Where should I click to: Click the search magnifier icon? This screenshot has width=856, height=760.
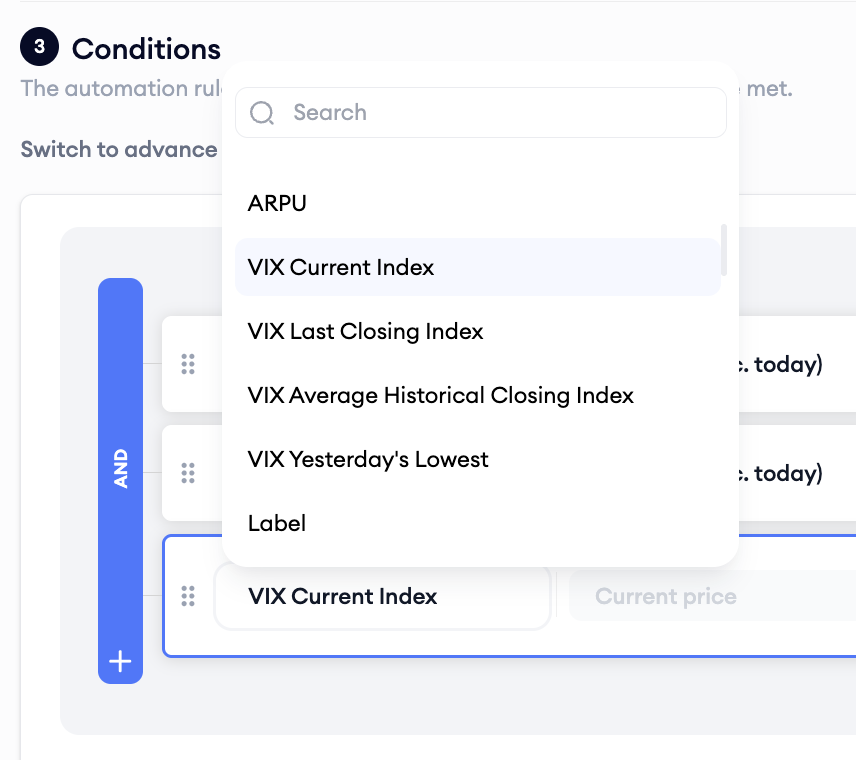(261, 113)
